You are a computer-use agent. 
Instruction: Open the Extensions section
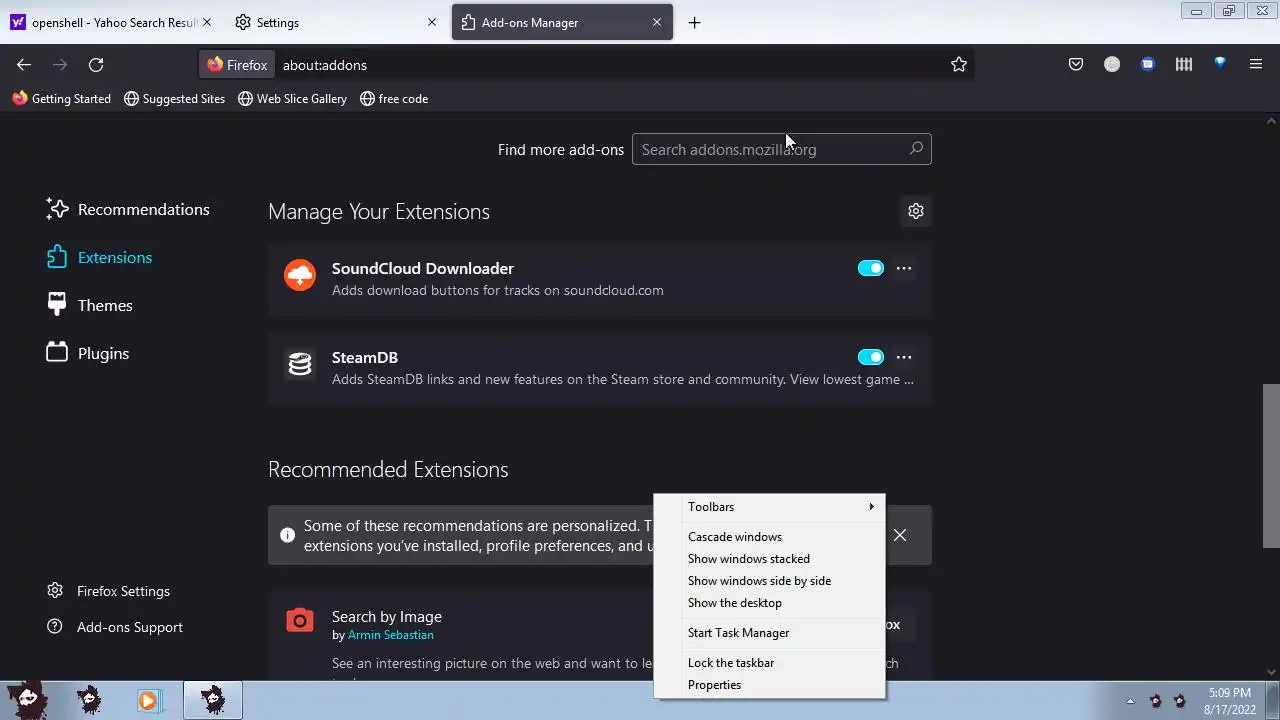point(99,257)
